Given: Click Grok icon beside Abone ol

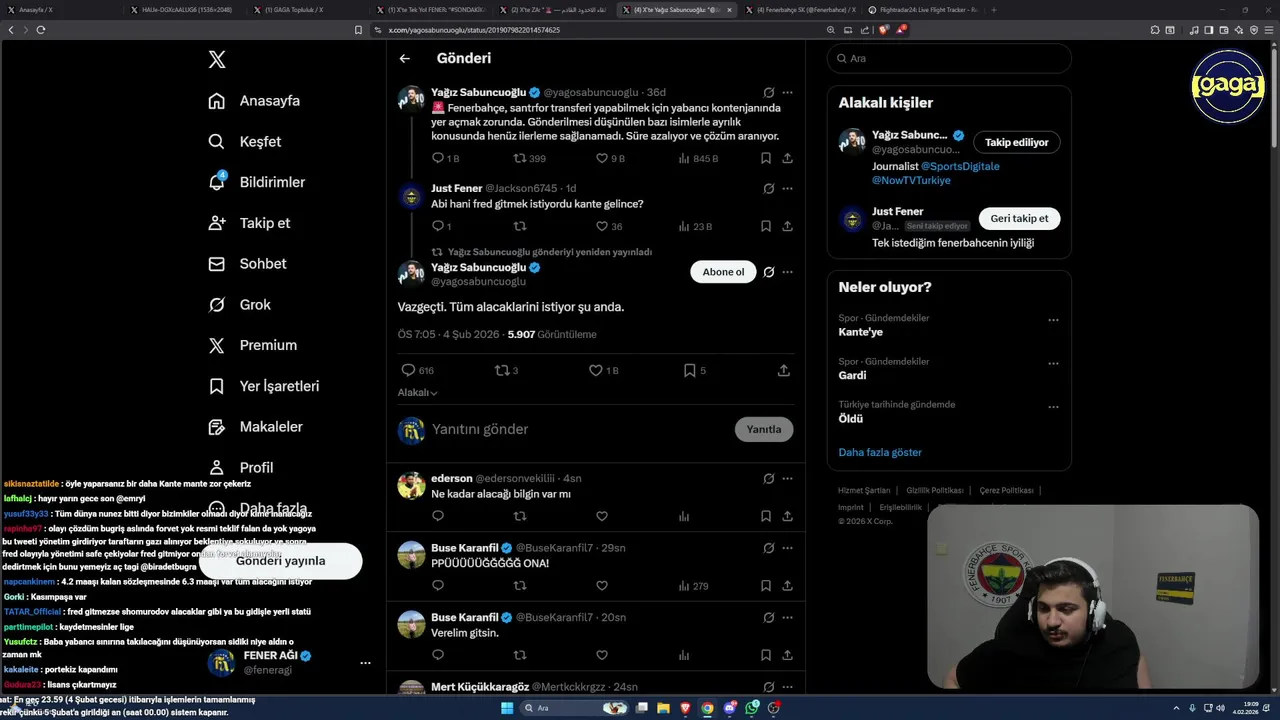Looking at the screenshot, I should [768, 272].
